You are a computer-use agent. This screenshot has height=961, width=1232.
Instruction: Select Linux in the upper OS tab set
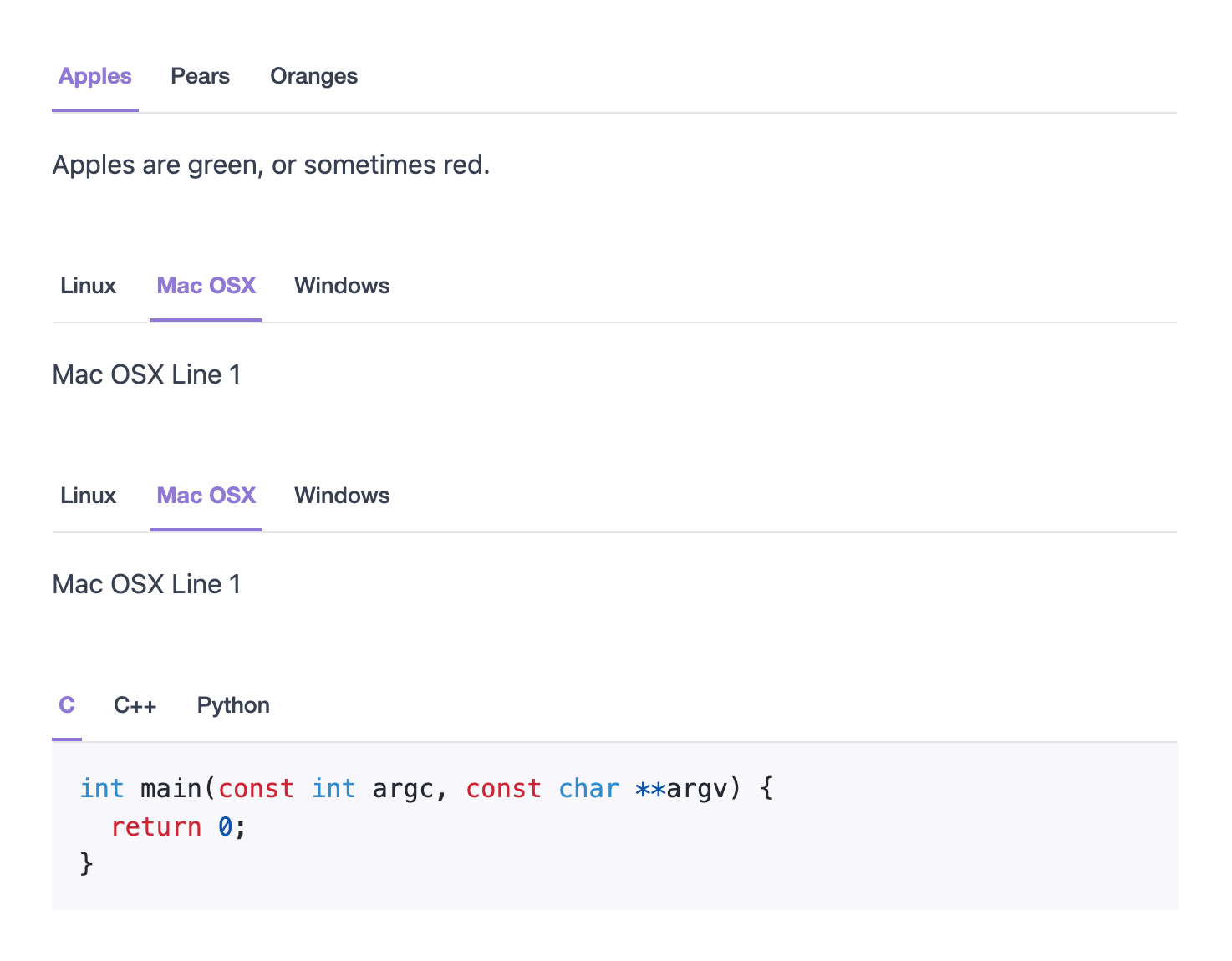[89, 286]
